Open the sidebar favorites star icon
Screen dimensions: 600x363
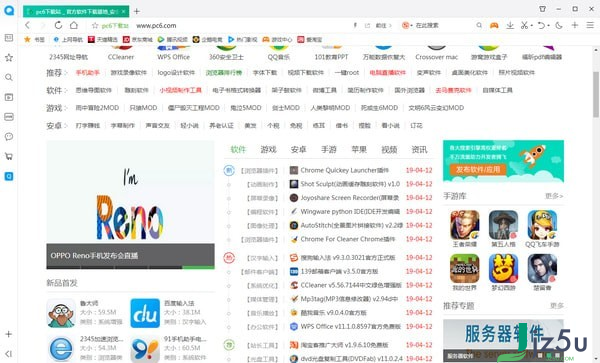[x=9, y=58]
